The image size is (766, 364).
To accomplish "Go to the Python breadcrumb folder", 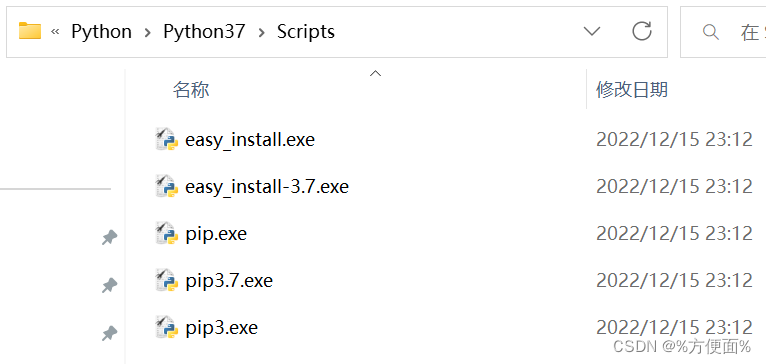I will coord(102,32).
